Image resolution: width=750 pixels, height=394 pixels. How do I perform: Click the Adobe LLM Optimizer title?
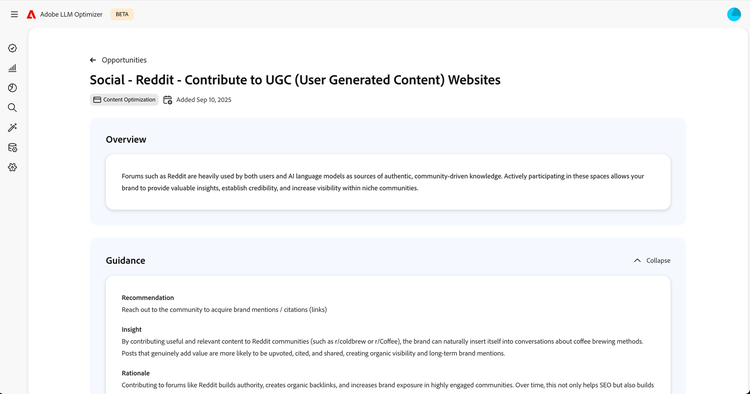tap(71, 14)
